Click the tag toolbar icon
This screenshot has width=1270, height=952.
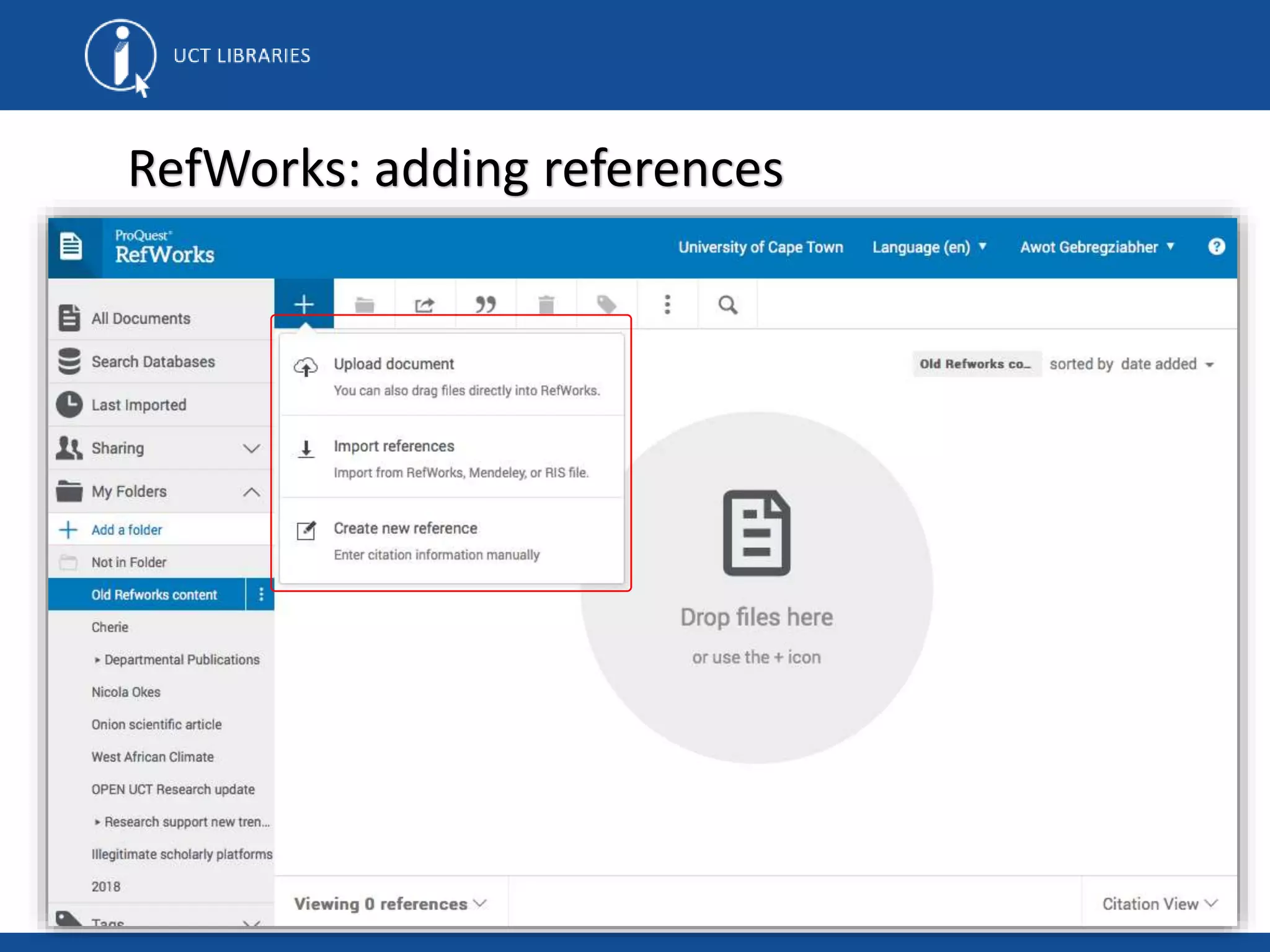pos(606,304)
